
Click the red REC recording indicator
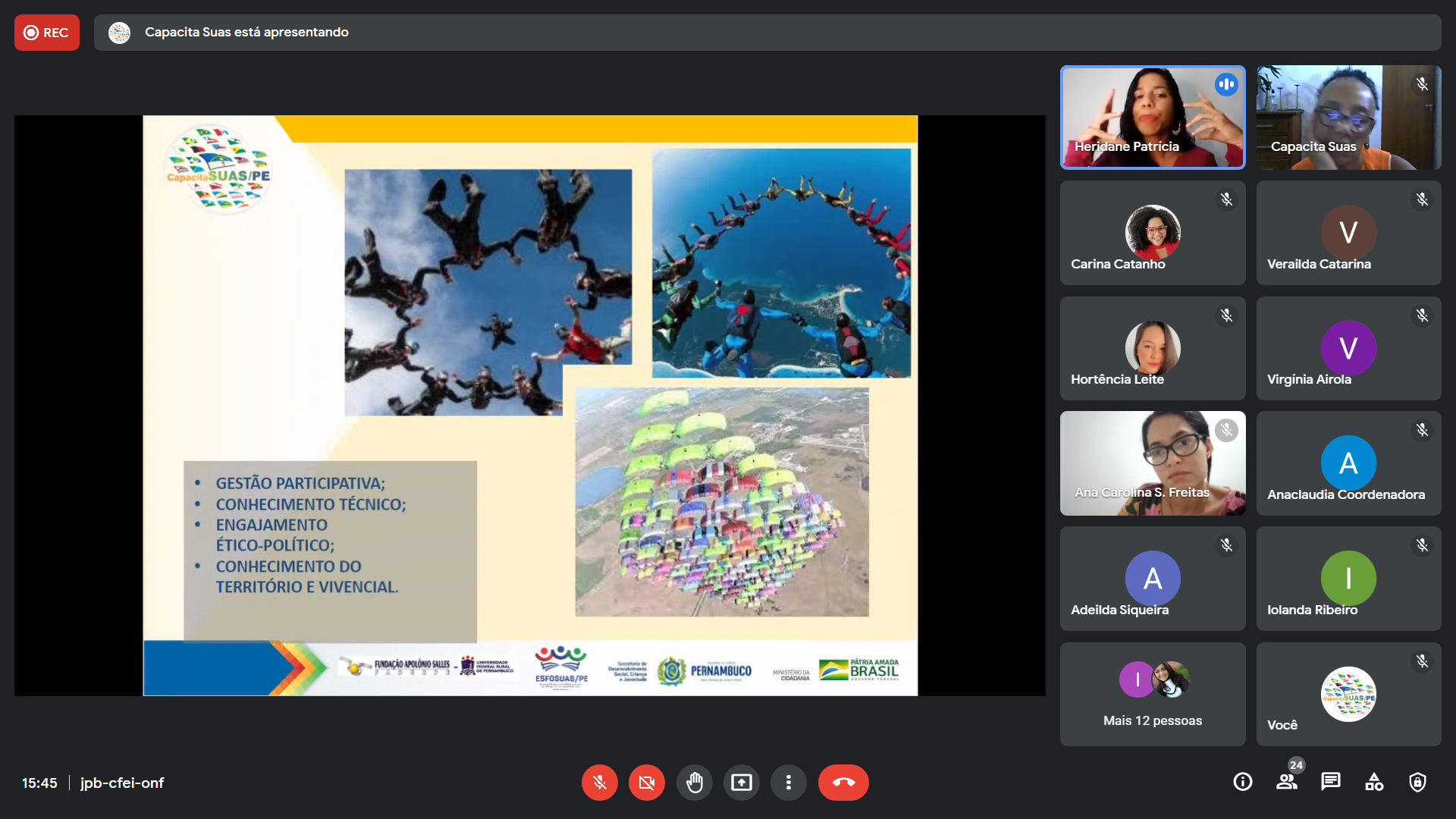46,33
